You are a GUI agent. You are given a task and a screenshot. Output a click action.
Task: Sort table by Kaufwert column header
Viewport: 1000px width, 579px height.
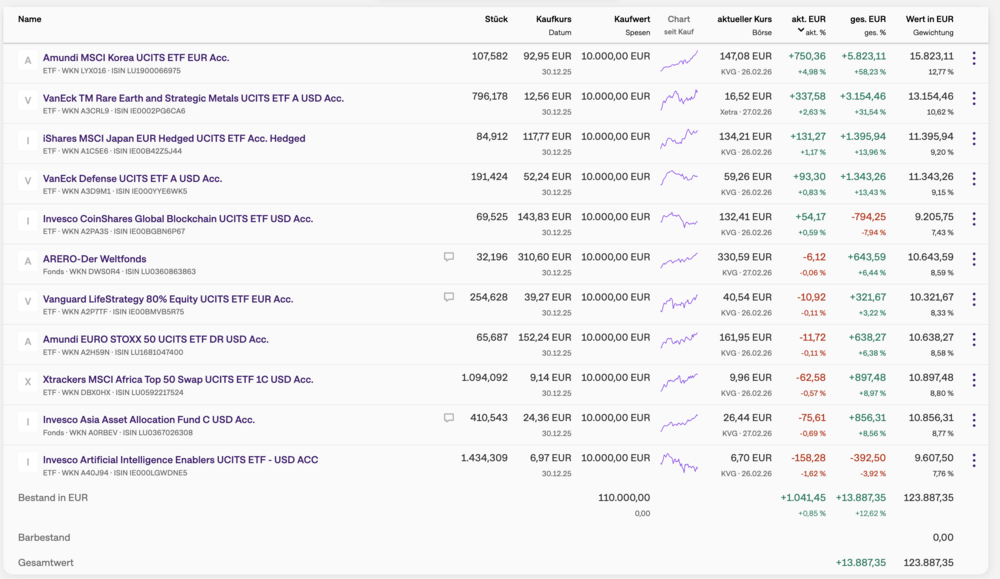click(x=632, y=19)
